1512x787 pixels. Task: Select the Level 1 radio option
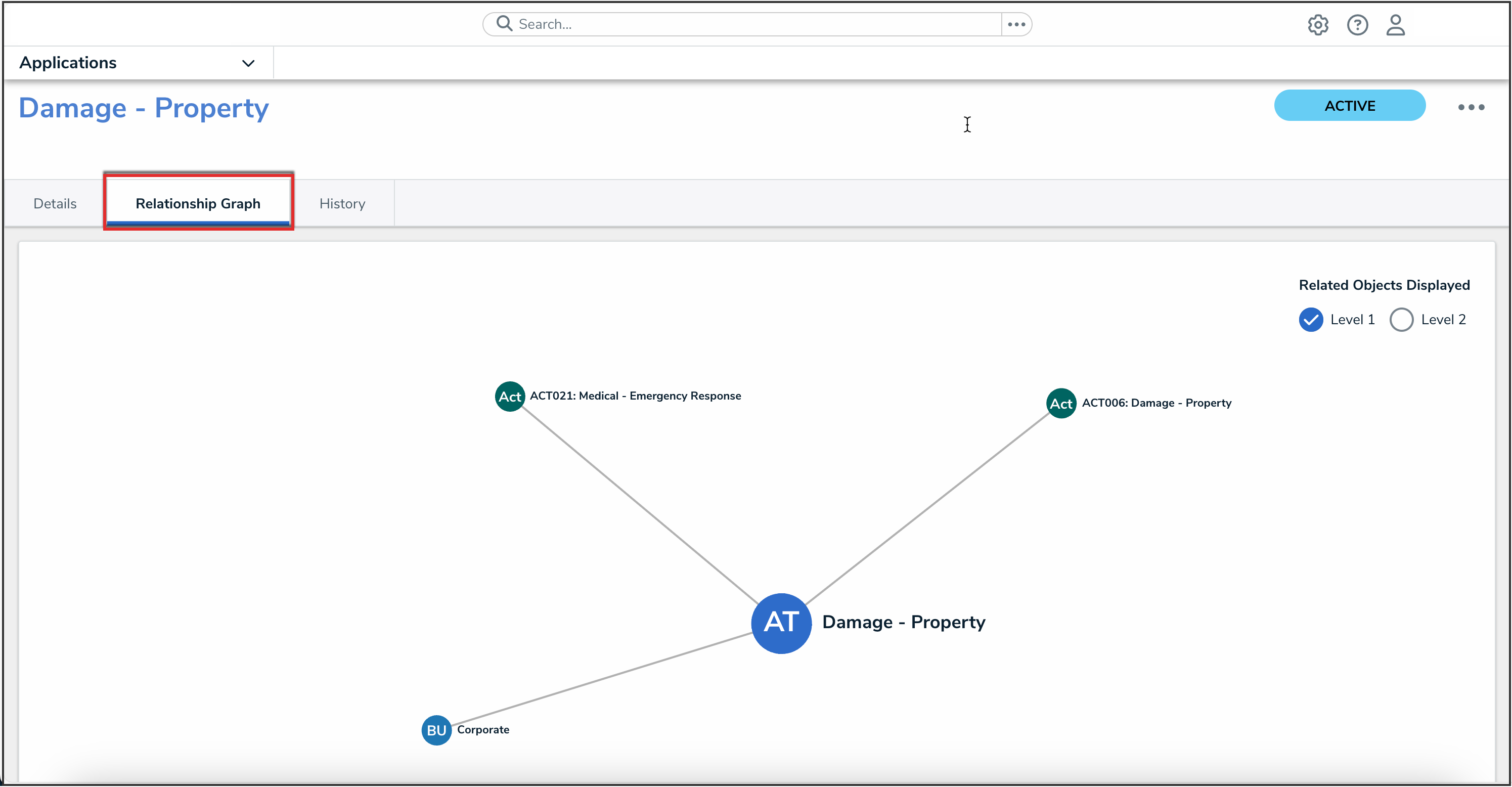click(1311, 320)
